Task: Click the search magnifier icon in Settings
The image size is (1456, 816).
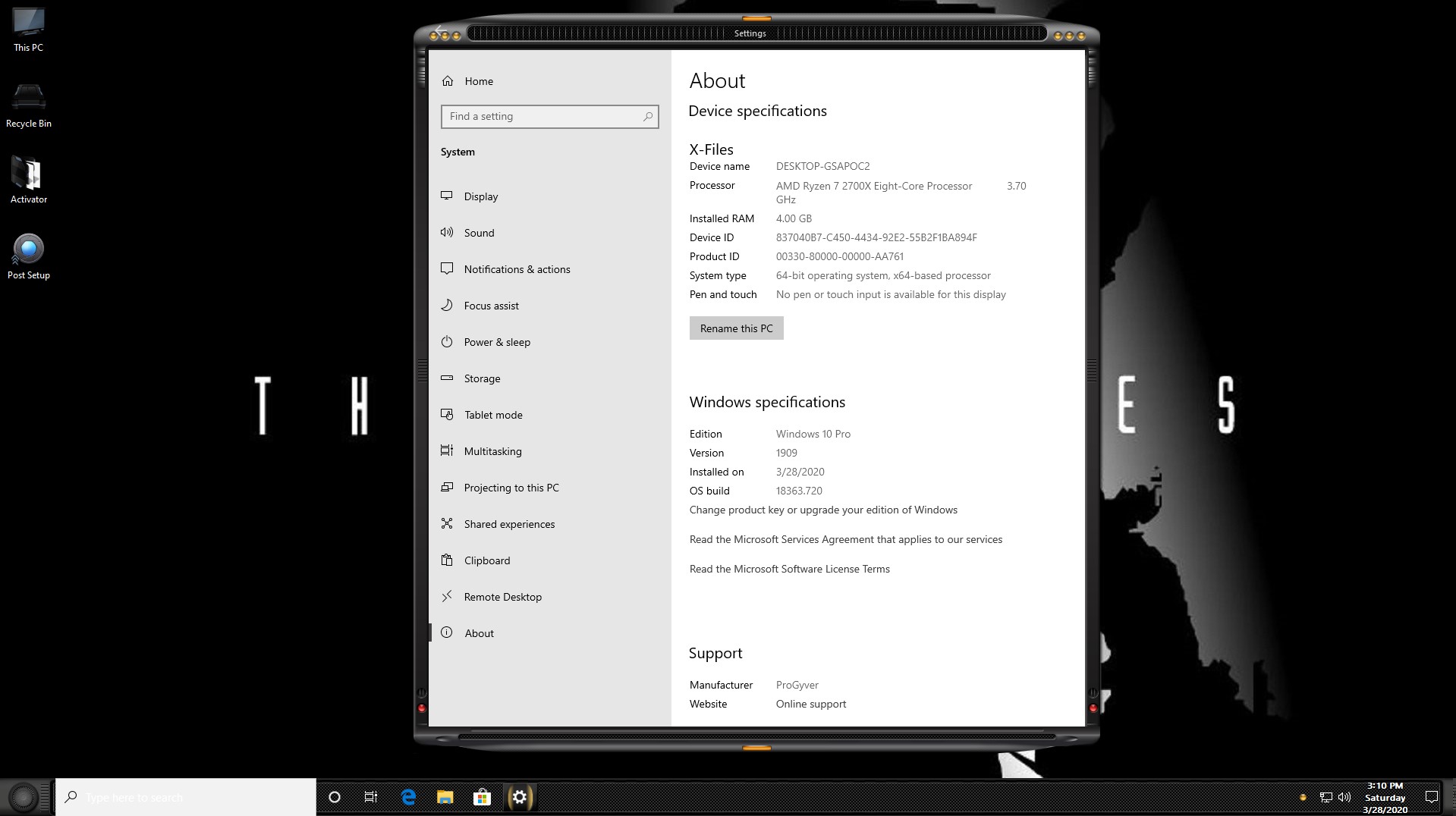Action: 647,116
